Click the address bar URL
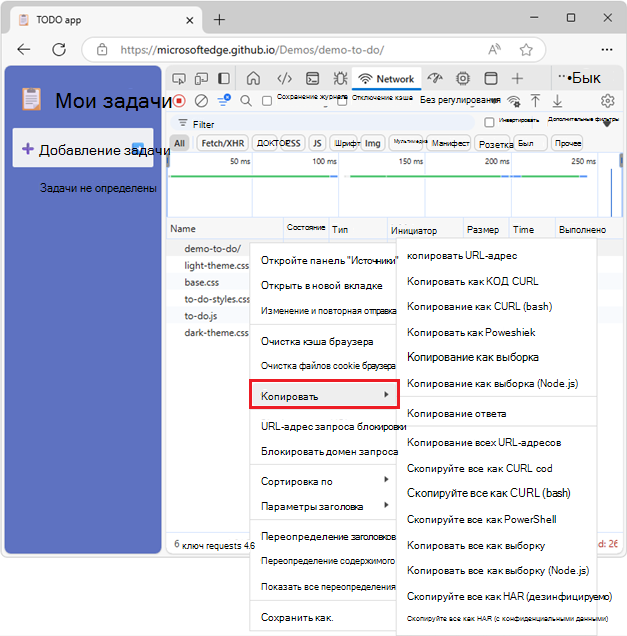Screen dimensions: 627x636 (251, 50)
